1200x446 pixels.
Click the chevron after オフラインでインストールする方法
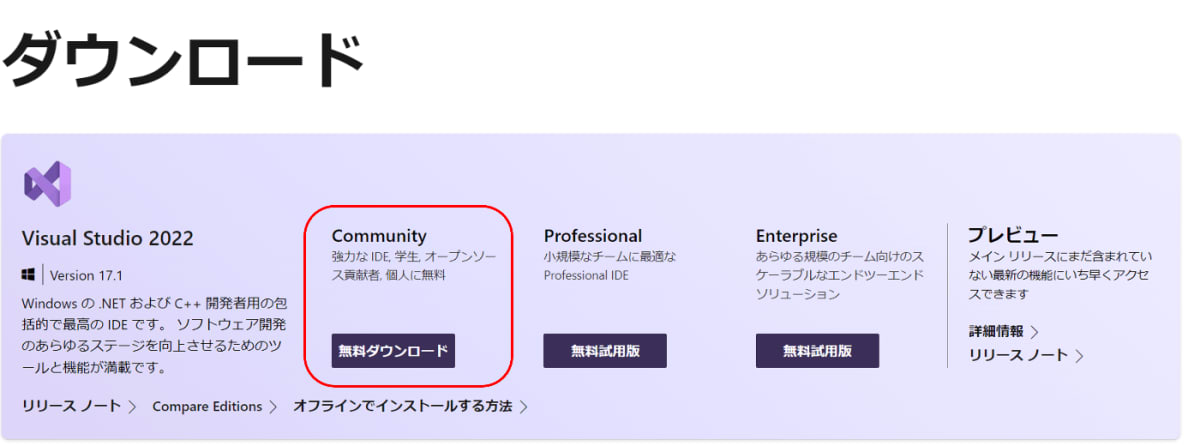[x=523, y=407]
